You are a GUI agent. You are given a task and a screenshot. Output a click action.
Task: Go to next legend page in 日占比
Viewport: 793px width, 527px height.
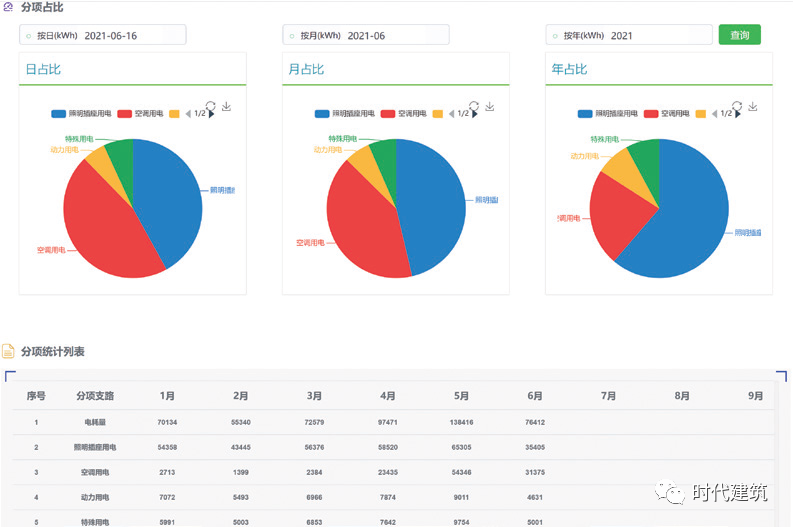click(211, 114)
